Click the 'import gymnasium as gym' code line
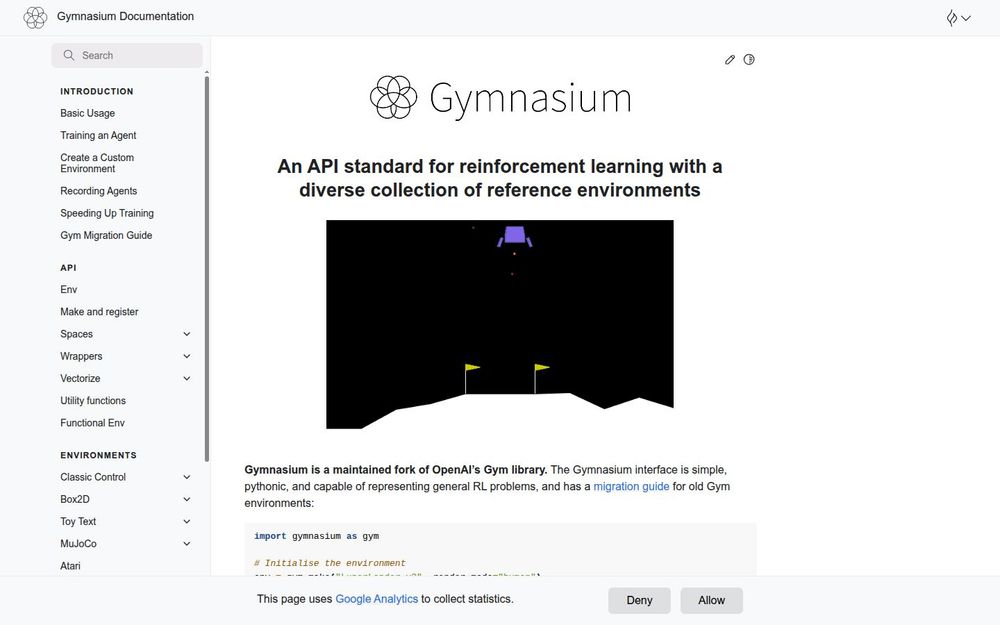 pos(316,536)
